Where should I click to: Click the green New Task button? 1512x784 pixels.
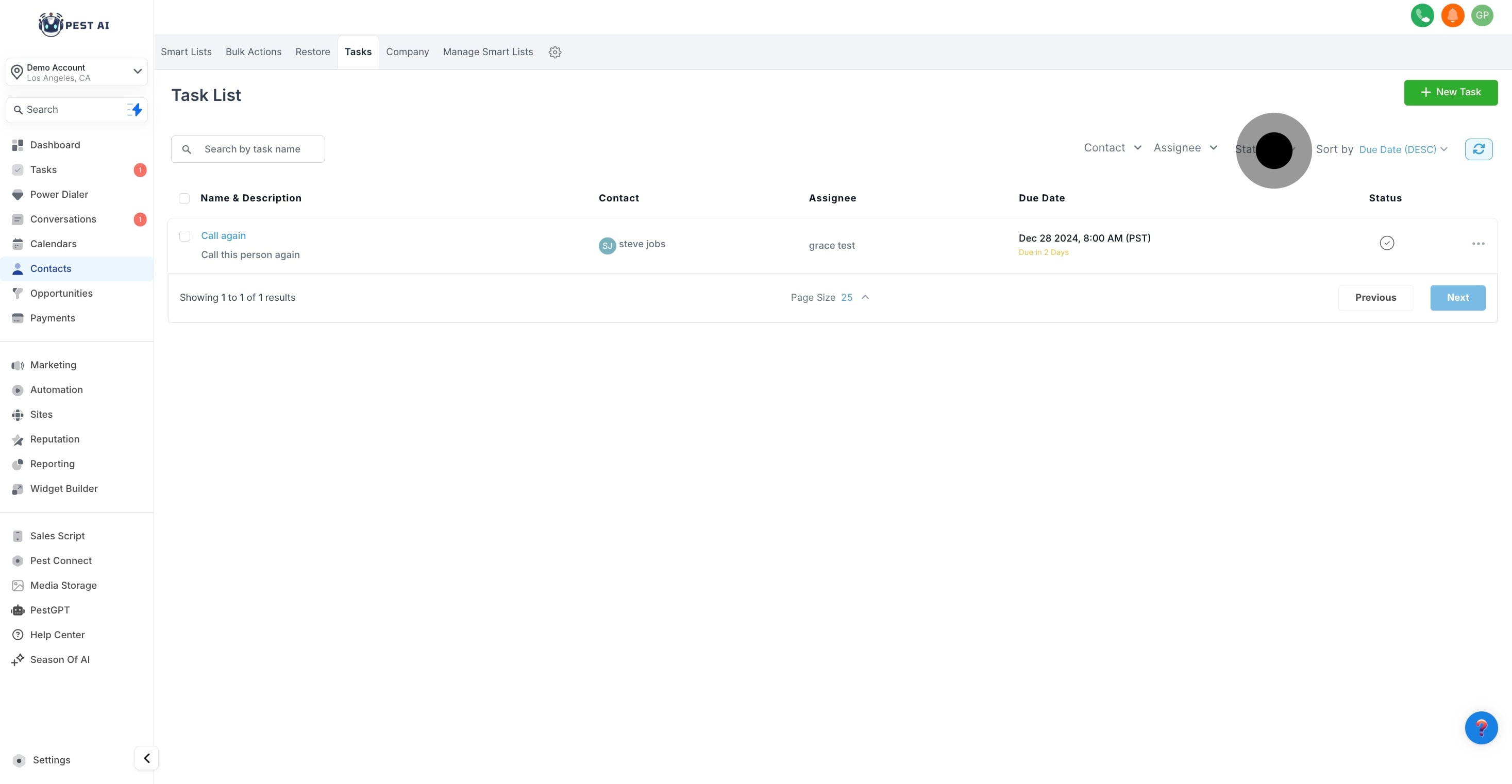1450,92
